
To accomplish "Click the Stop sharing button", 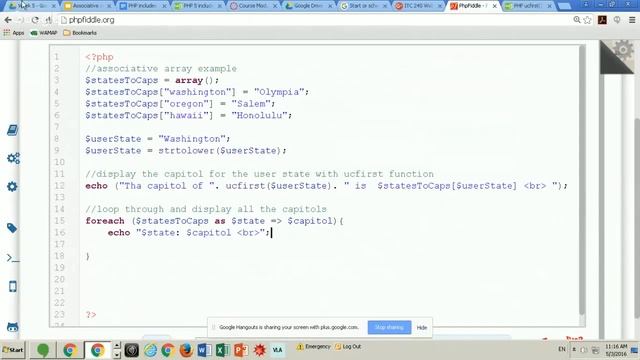I will tap(389, 327).
